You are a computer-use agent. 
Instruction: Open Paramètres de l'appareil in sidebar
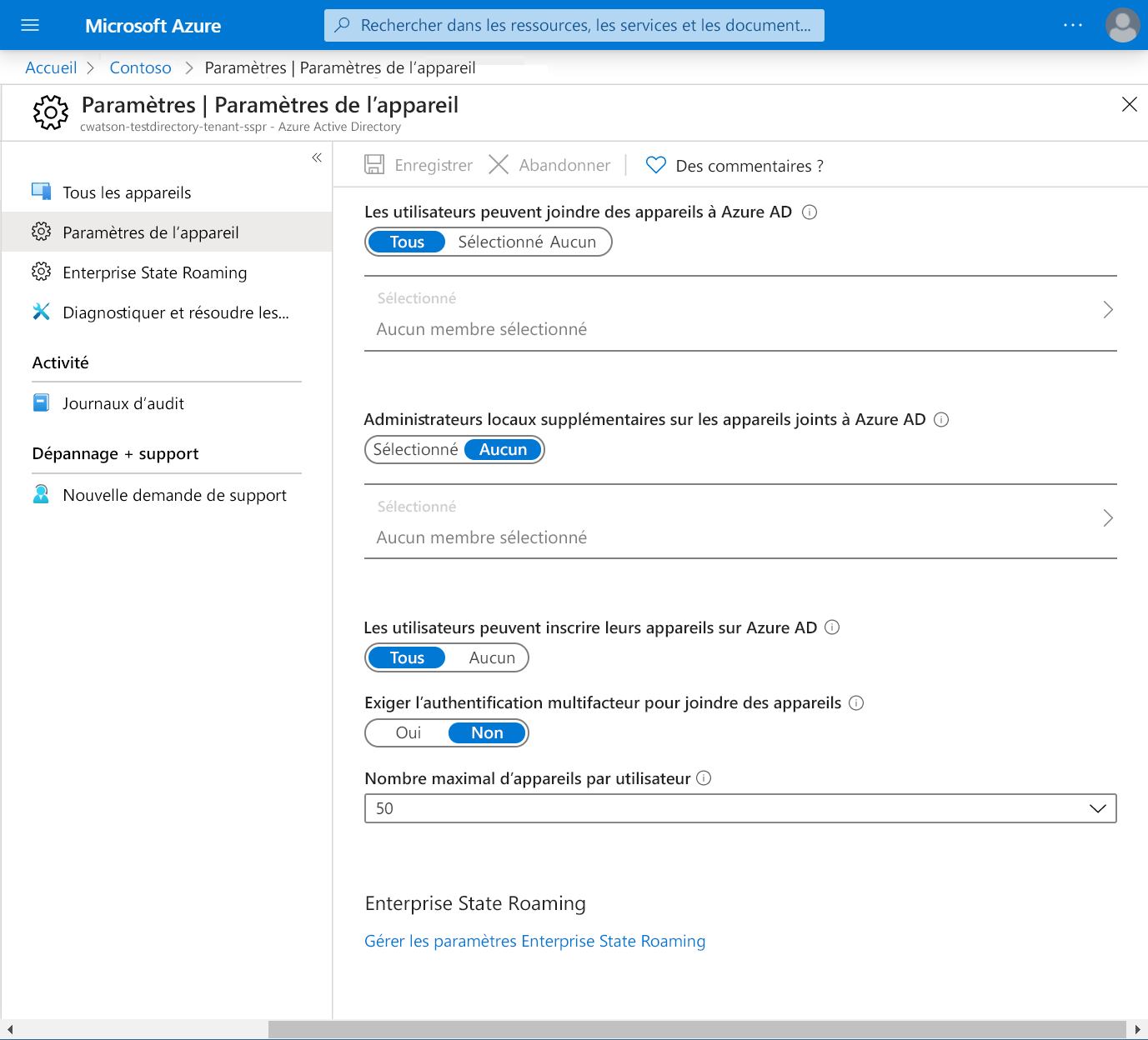click(x=167, y=232)
